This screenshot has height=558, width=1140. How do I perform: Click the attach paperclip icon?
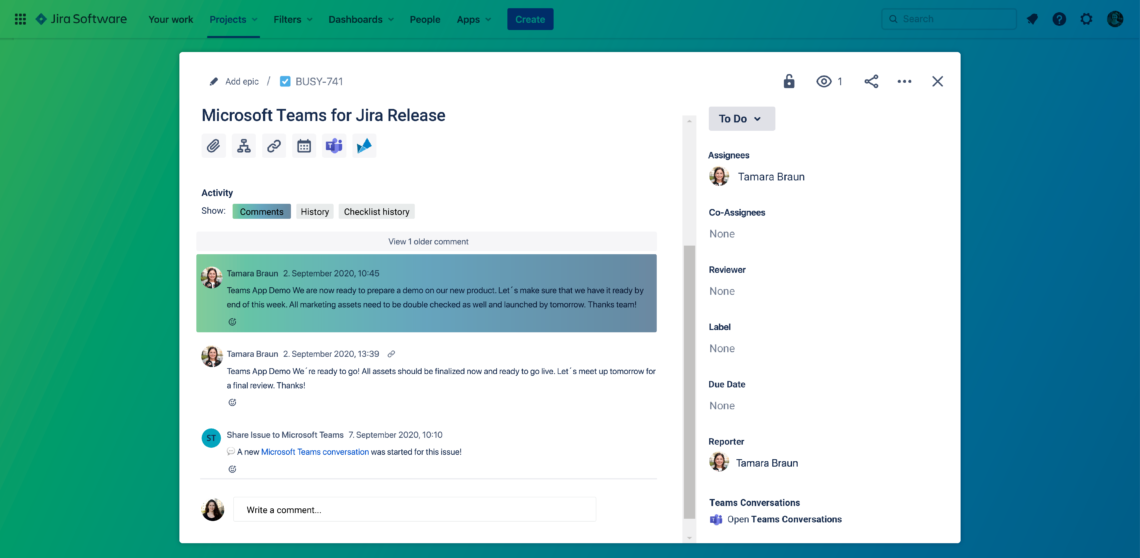(213, 146)
